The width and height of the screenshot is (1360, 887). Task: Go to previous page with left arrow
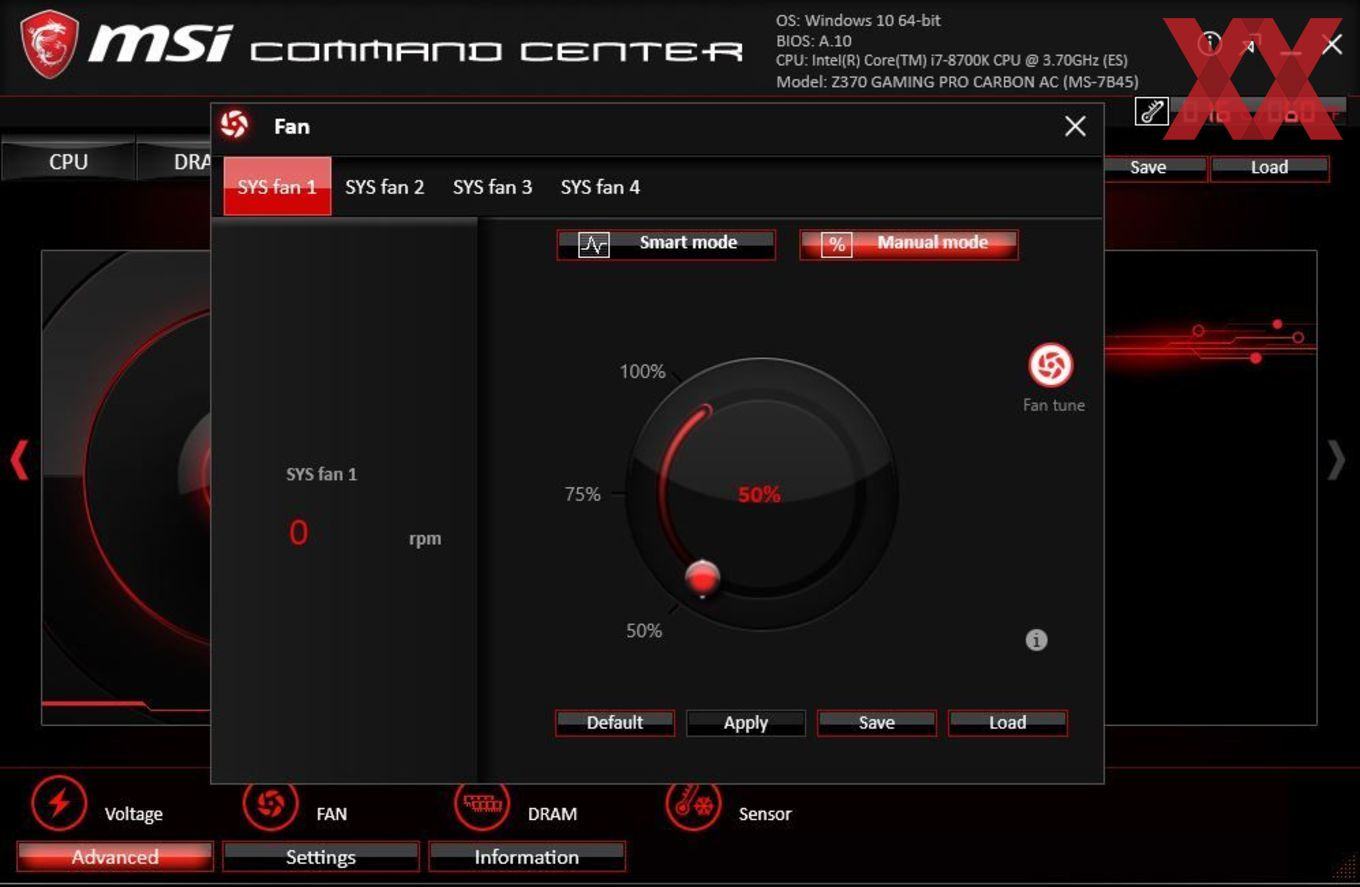click(19, 460)
